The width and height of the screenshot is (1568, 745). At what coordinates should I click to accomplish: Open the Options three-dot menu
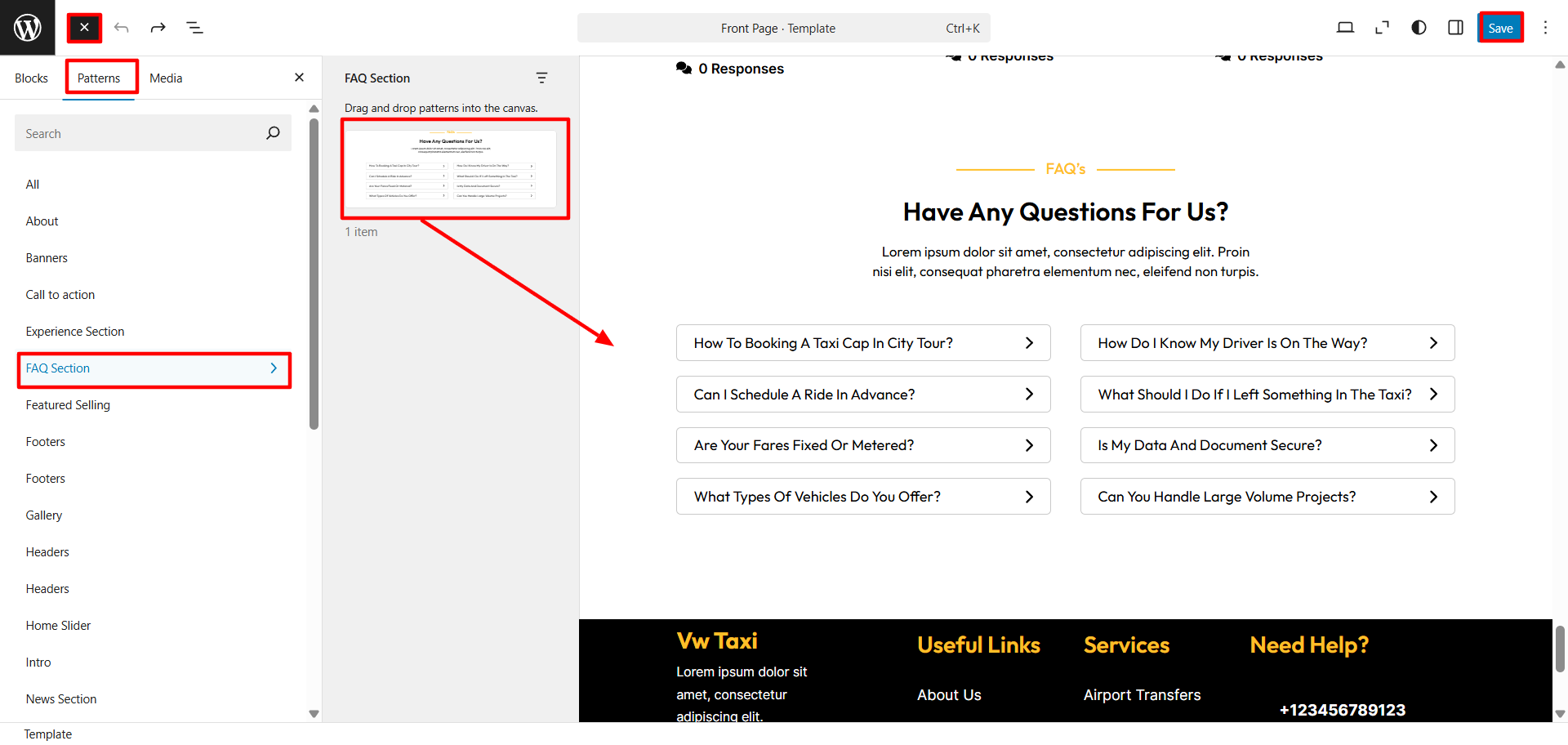click(1545, 28)
